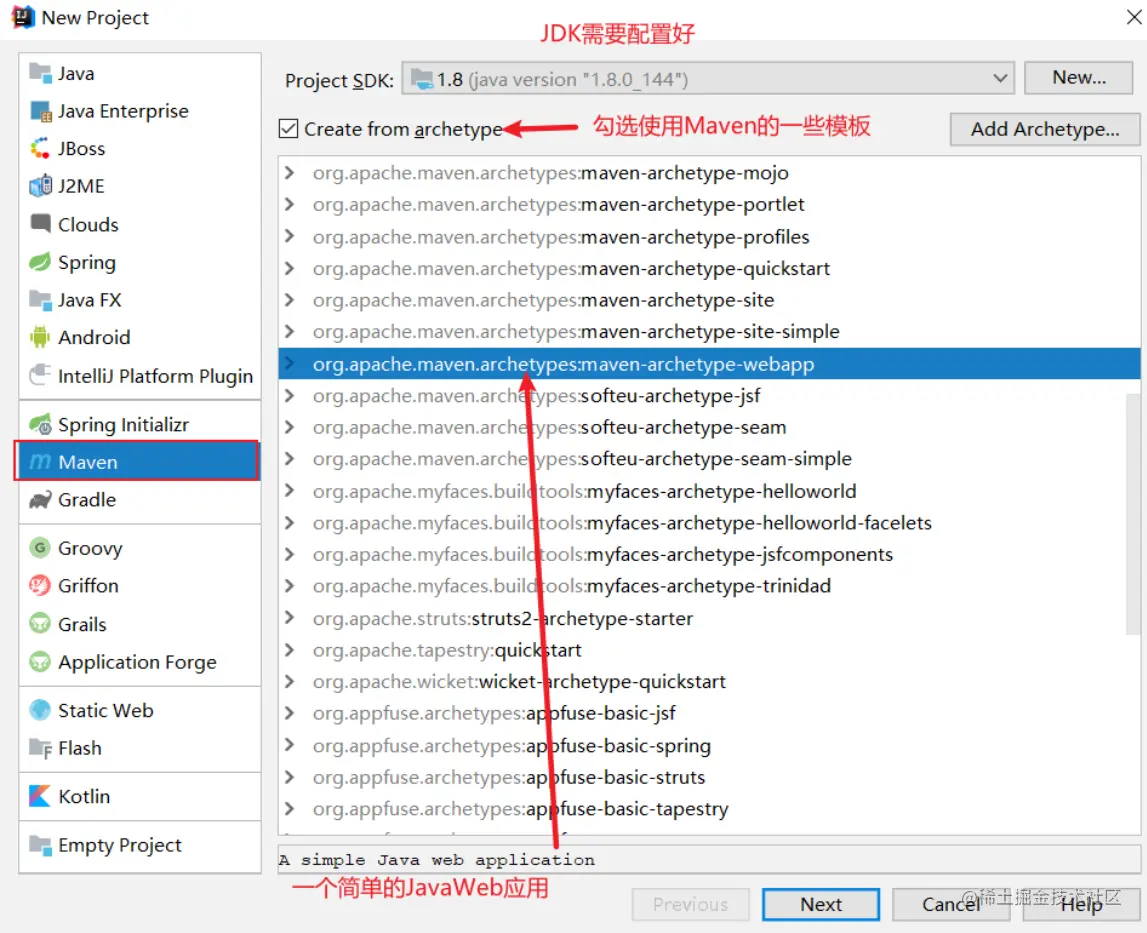Click the J2ME phone icon
The width and height of the screenshot is (1147, 933).
coord(40,186)
